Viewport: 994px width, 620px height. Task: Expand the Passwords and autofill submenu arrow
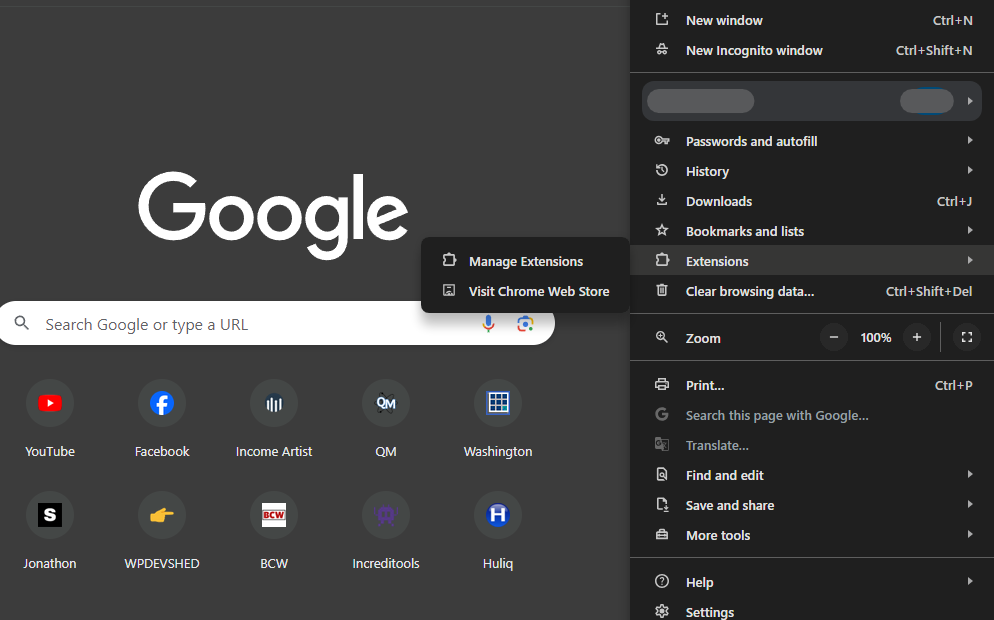pyautogui.click(x=970, y=140)
